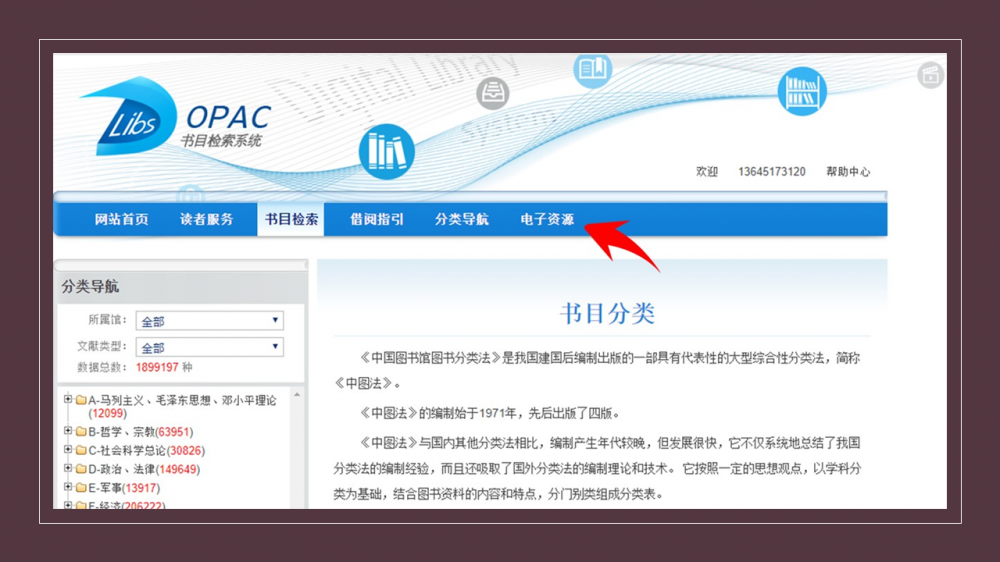Go to 网站首页 in navigation bar
The width and height of the screenshot is (1000, 562).
click(x=122, y=220)
